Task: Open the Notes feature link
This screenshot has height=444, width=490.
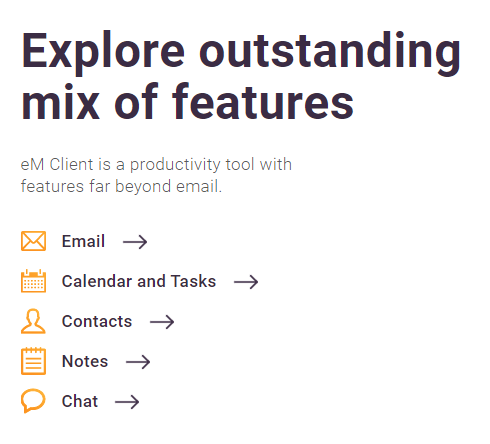Action: click(85, 361)
